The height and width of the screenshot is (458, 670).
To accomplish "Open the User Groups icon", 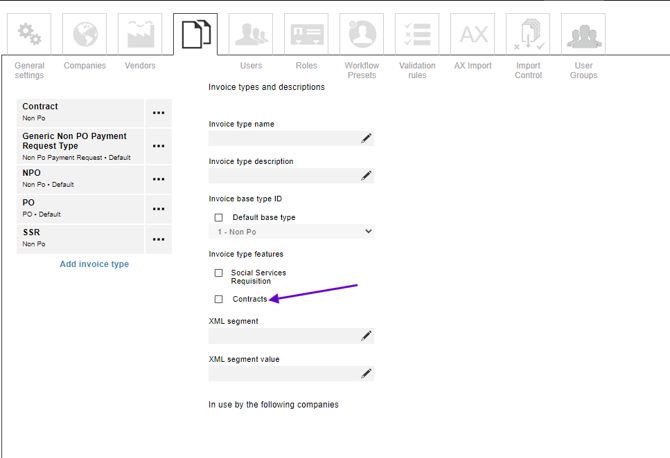I will tap(583, 34).
